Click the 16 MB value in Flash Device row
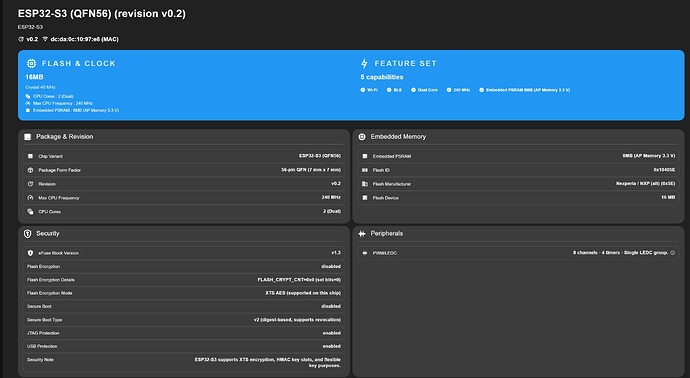The height and width of the screenshot is (378, 690). pyautogui.click(x=668, y=198)
